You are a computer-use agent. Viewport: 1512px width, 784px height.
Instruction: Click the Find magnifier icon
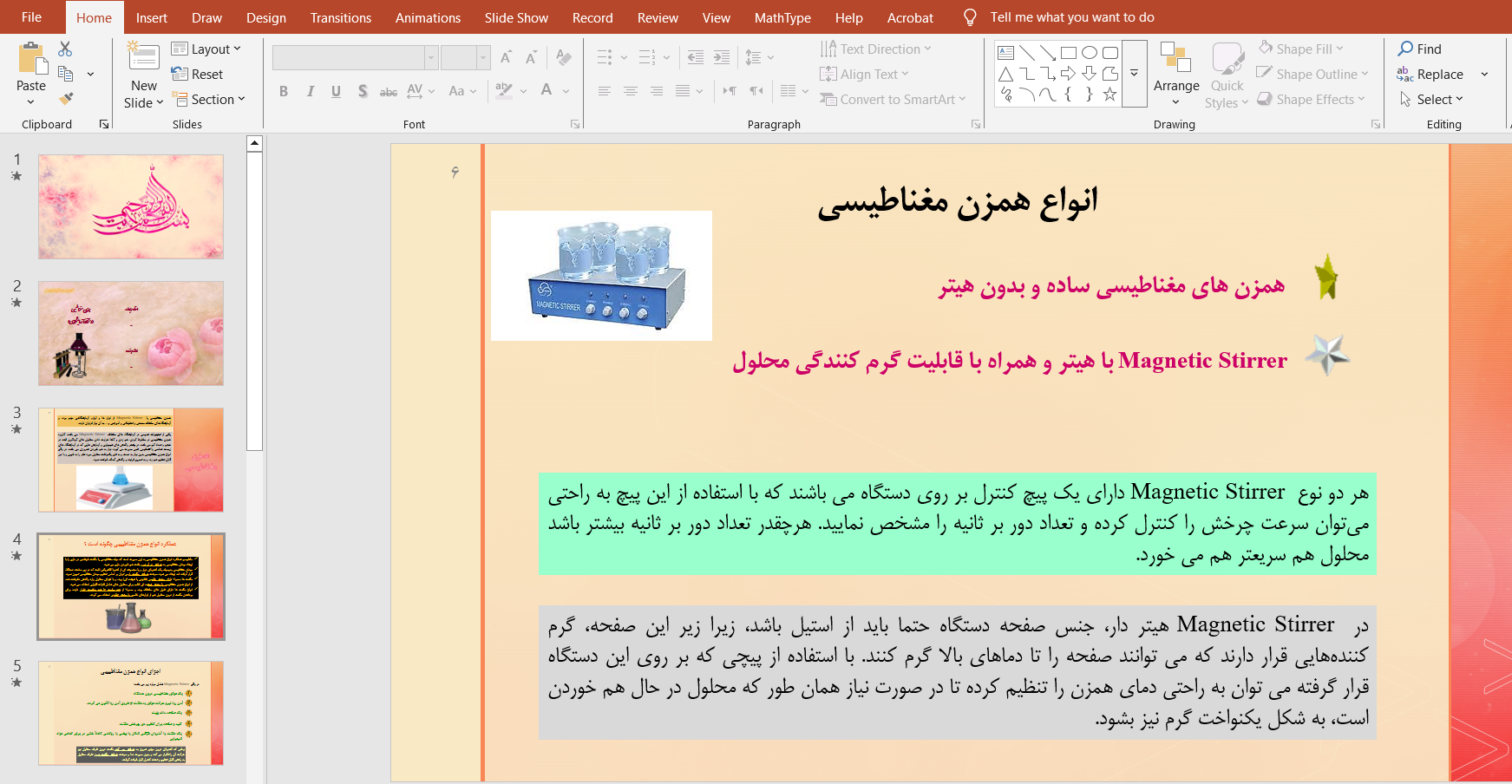click(1405, 49)
